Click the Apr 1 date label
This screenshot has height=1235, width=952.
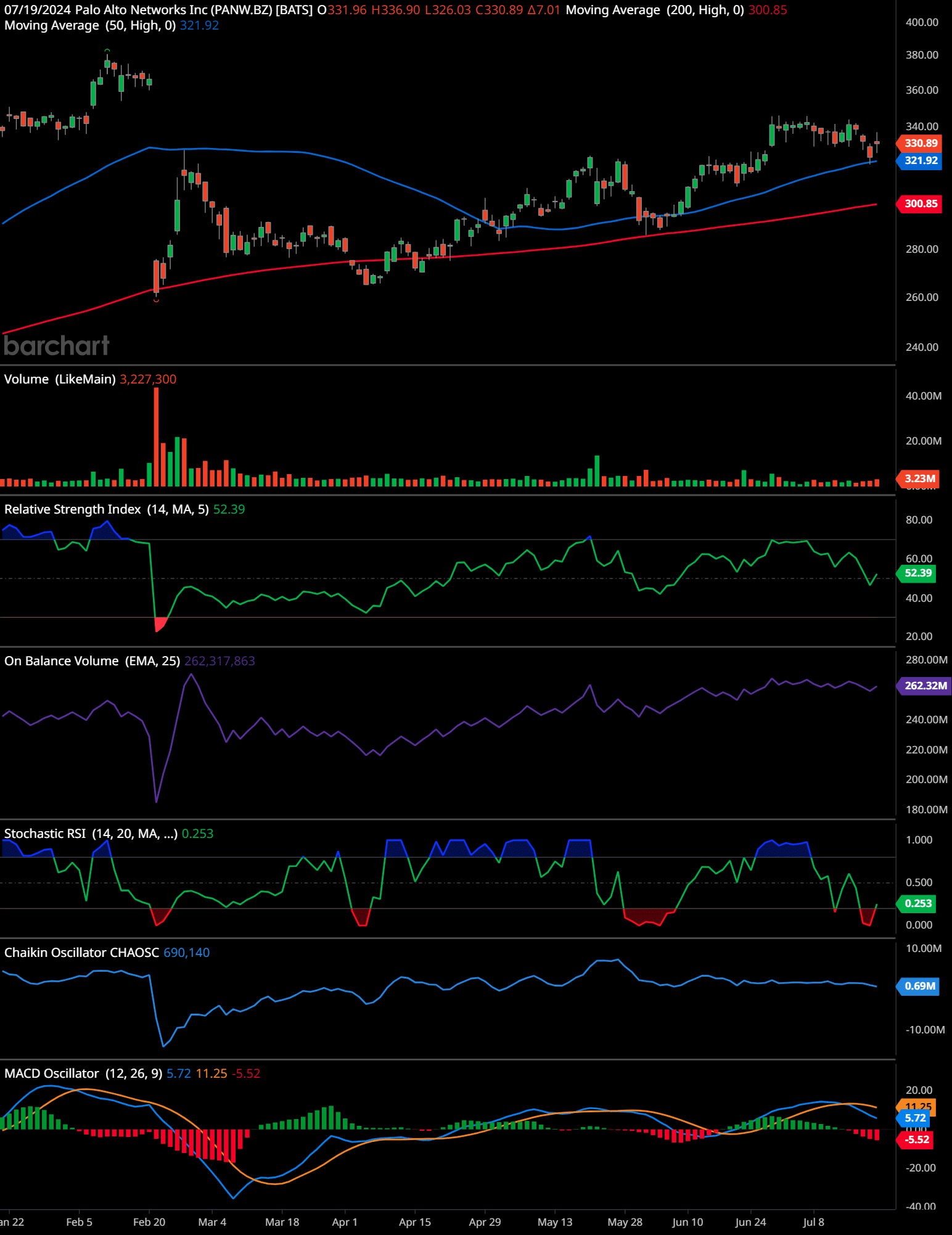tap(345, 1222)
